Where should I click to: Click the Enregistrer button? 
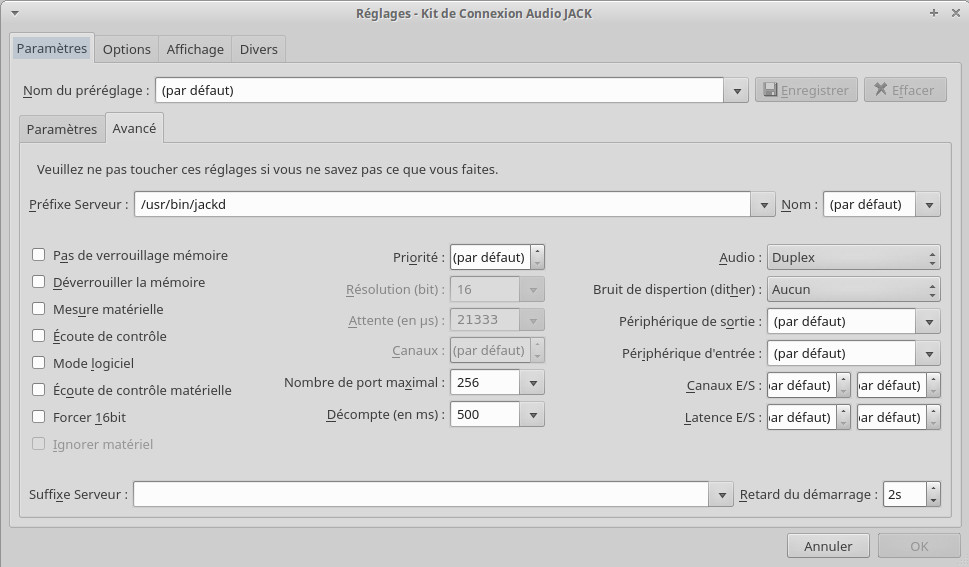click(x=806, y=90)
